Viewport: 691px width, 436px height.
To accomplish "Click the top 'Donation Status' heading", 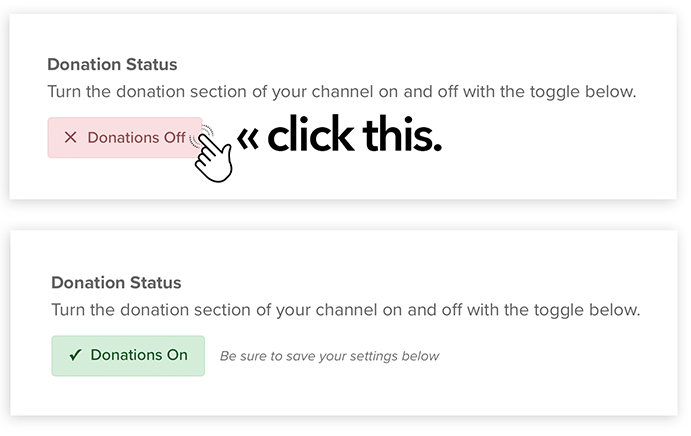I will point(112,64).
